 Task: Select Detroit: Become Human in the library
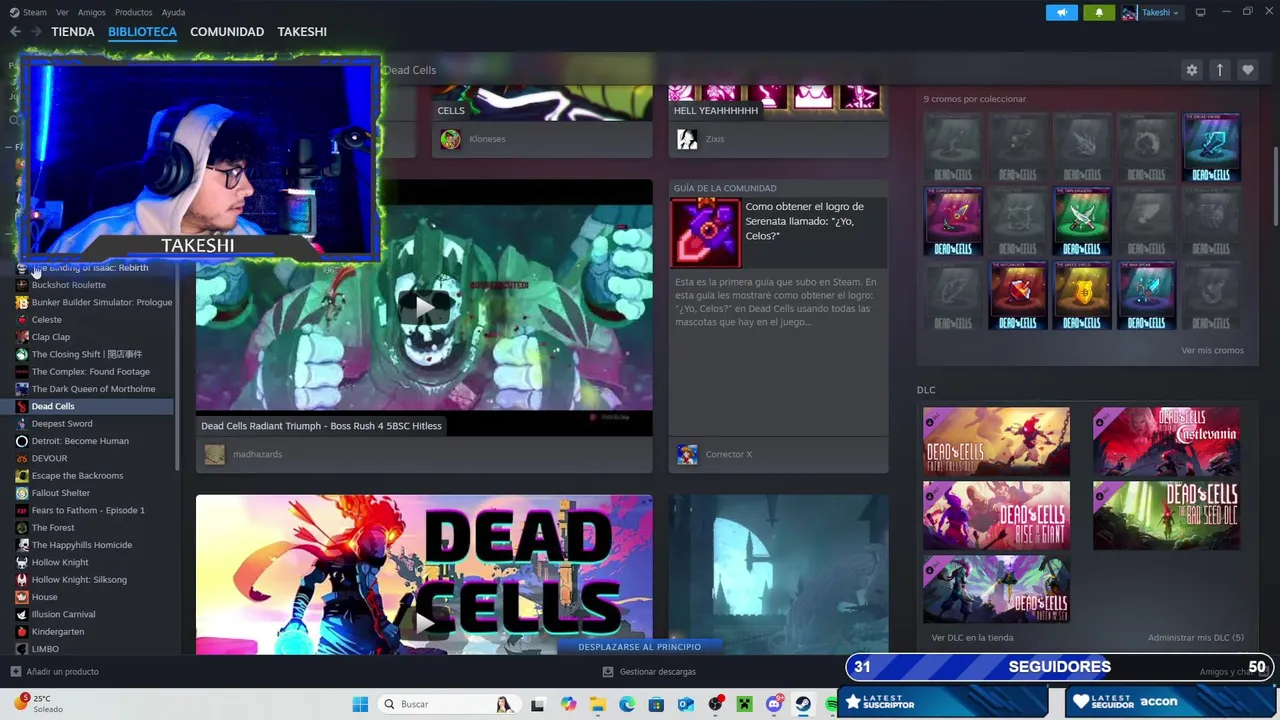(94, 441)
